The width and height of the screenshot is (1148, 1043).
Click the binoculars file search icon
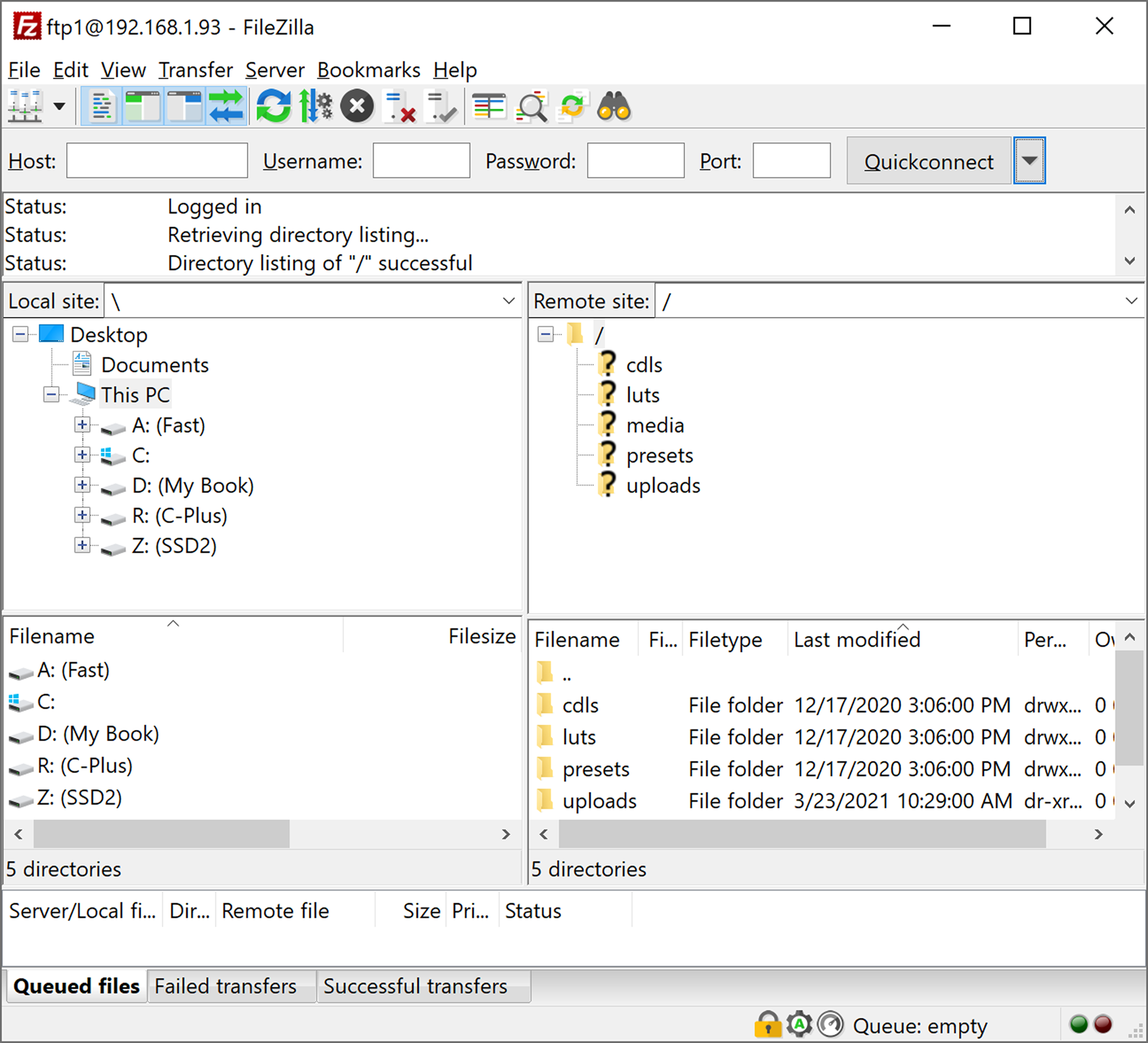pyautogui.click(x=613, y=106)
